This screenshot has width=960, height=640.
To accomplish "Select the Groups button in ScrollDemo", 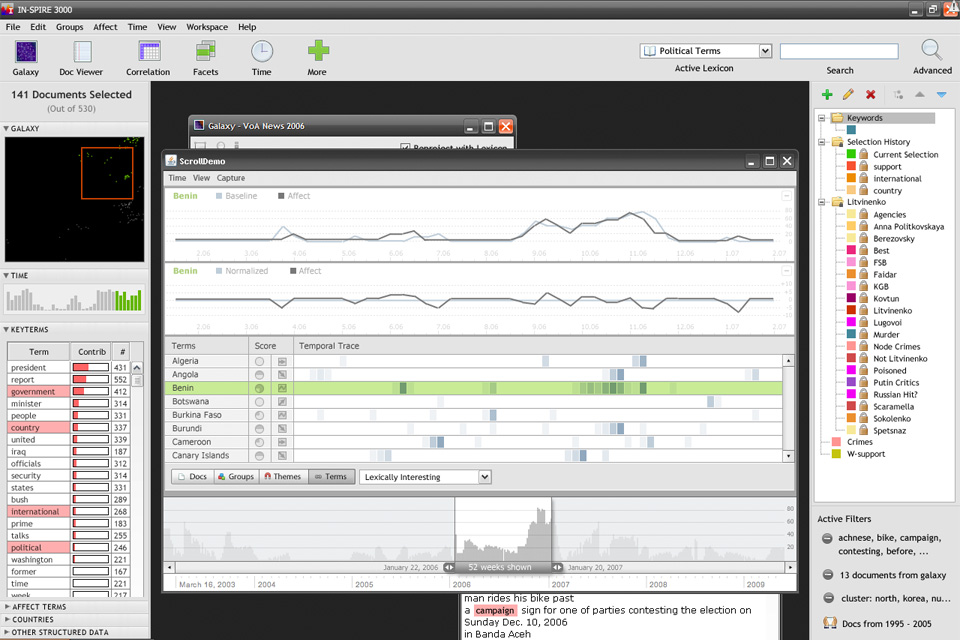I will pos(236,477).
